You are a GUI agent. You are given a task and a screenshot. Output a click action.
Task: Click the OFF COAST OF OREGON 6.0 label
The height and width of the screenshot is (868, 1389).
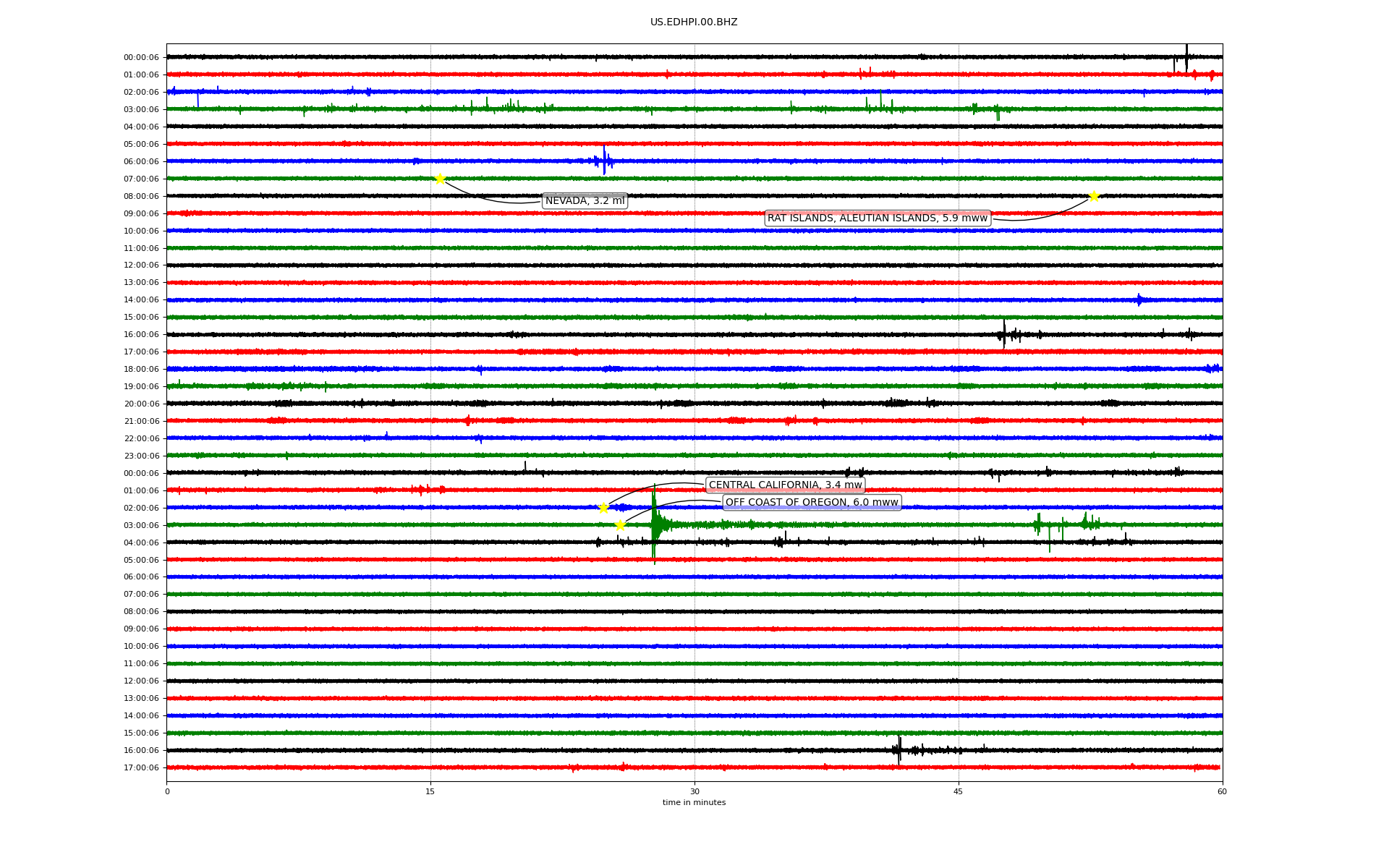[812, 503]
